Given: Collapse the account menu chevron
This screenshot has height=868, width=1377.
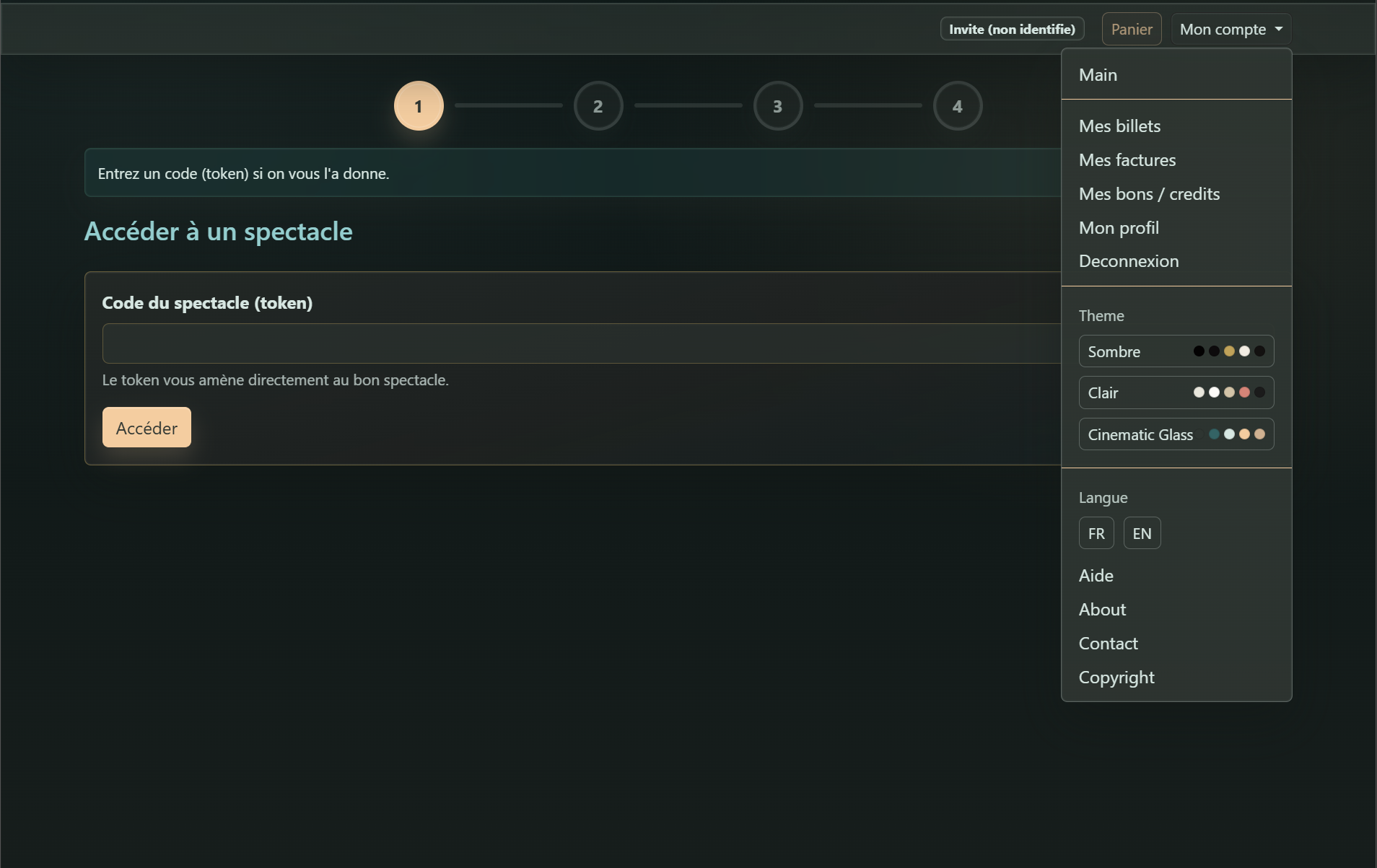Looking at the screenshot, I should [x=1277, y=29].
